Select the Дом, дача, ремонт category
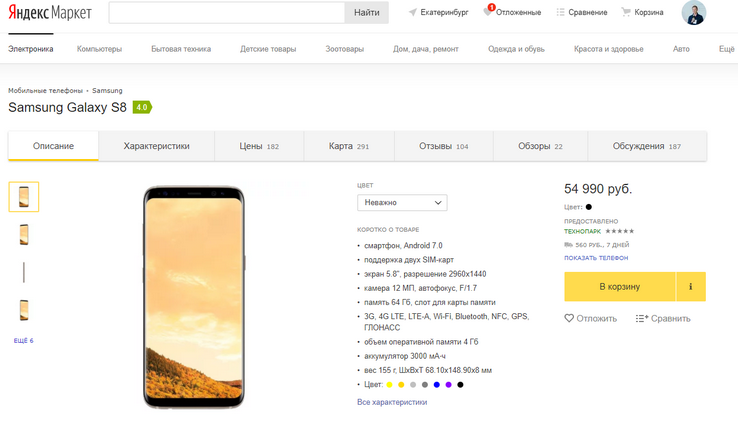The height and width of the screenshot is (428, 738). (425, 49)
